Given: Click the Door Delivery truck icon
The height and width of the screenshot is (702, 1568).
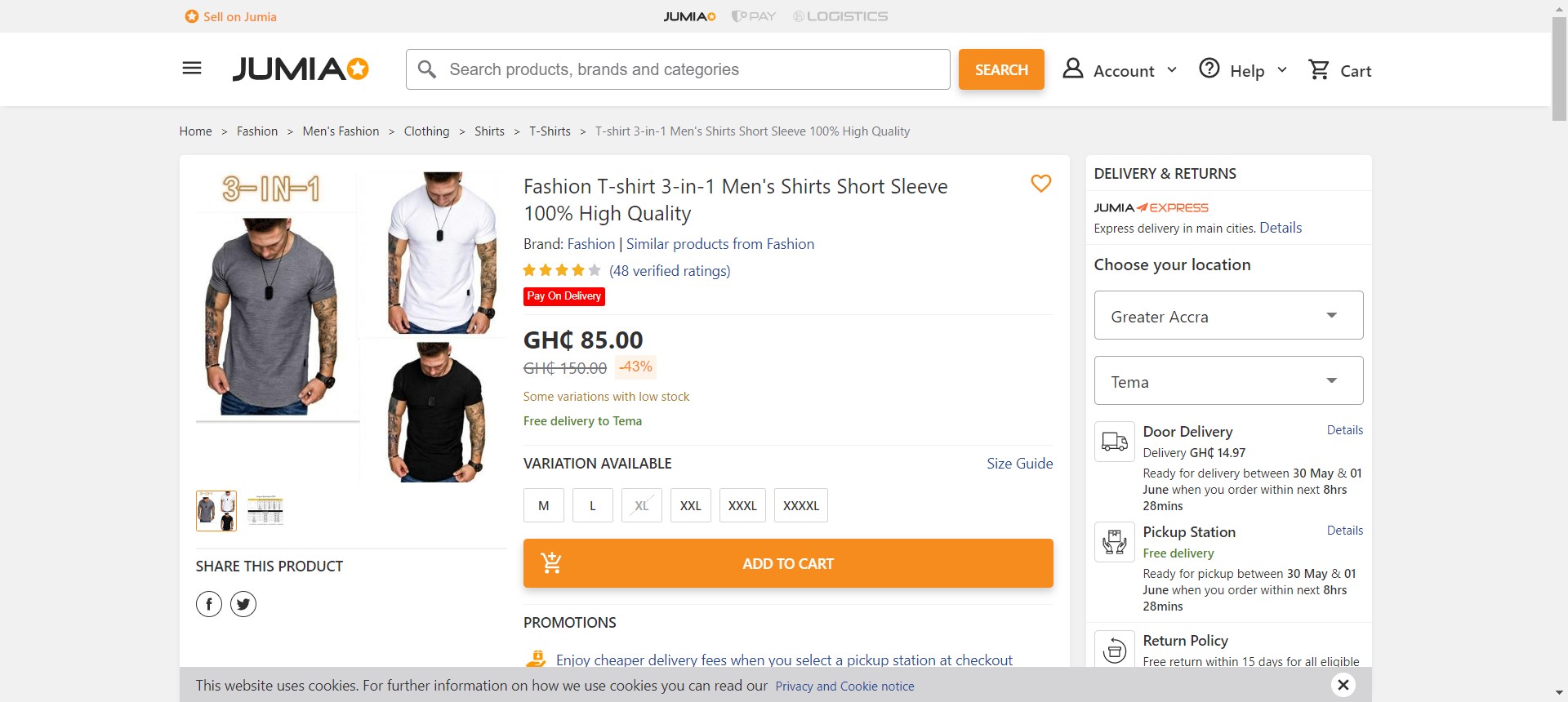Looking at the screenshot, I should coord(1115,442).
